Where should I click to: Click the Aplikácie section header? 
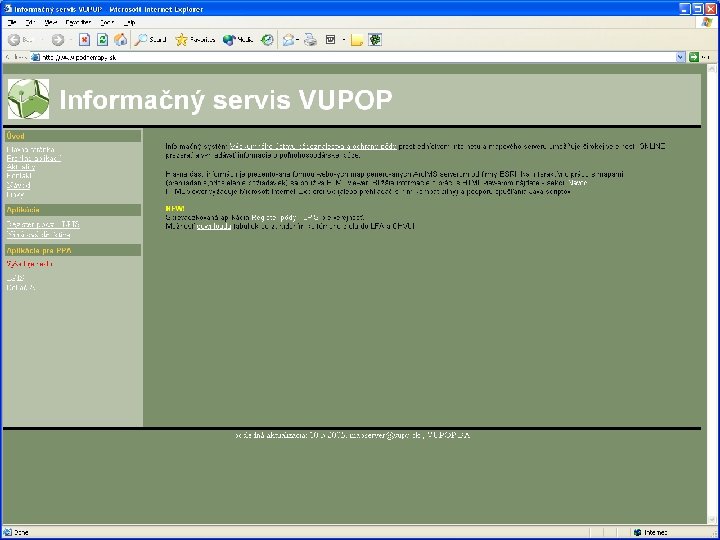coord(73,210)
